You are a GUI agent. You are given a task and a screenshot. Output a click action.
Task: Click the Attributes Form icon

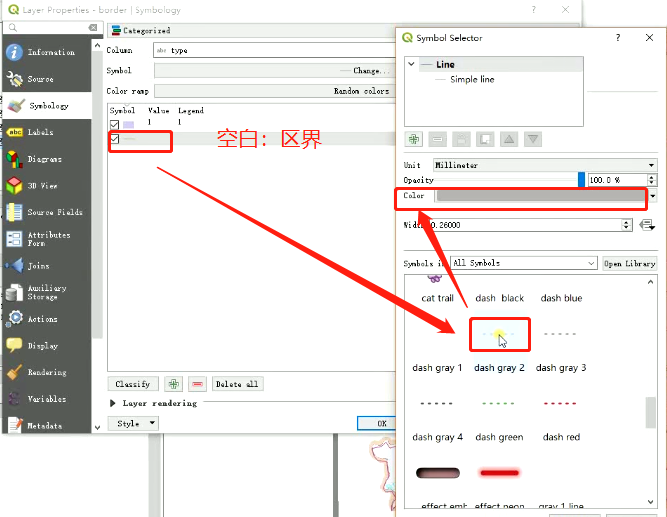[x=14, y=239]
